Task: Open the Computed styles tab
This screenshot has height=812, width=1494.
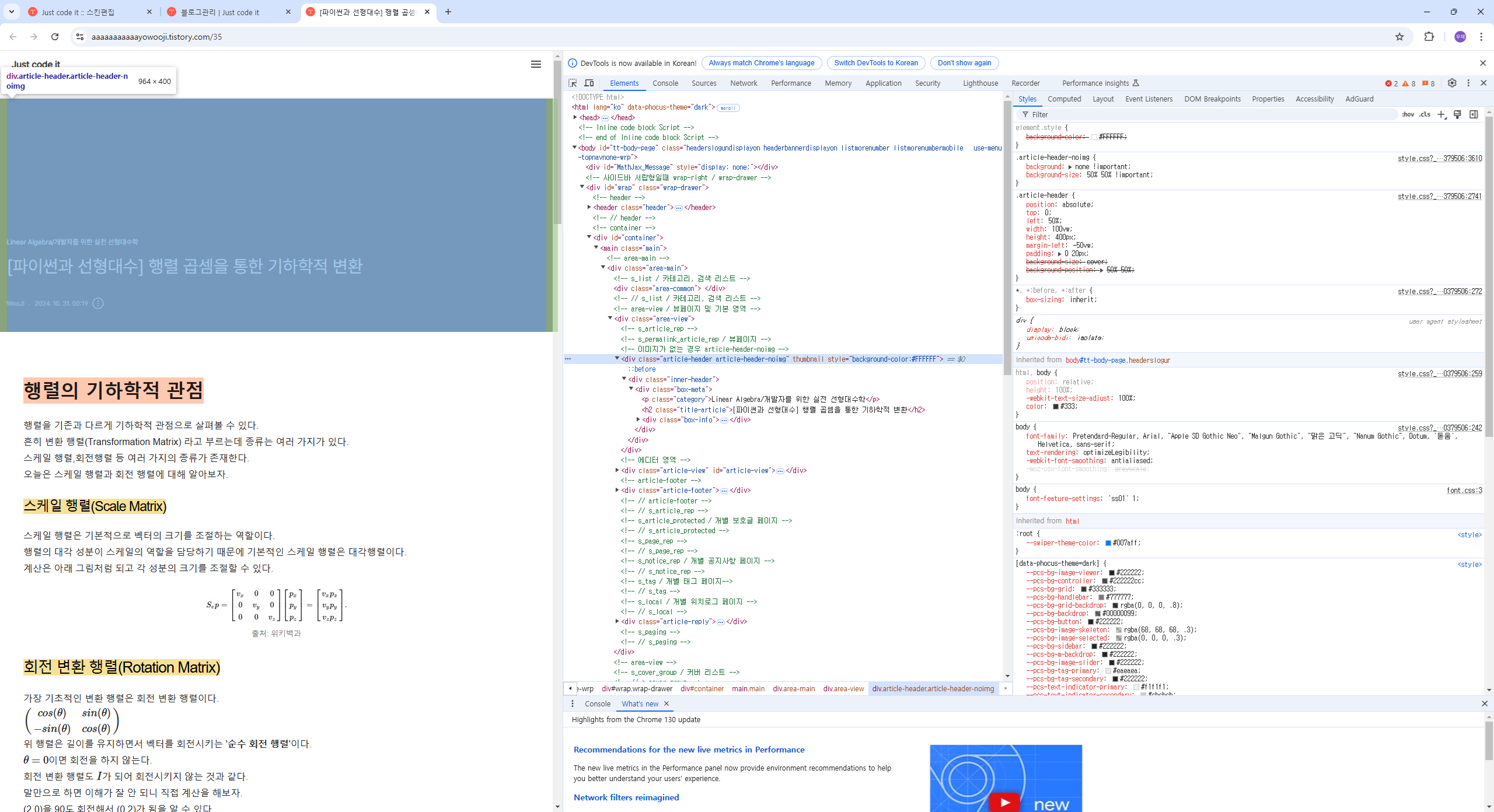Action: (1064, 99)
